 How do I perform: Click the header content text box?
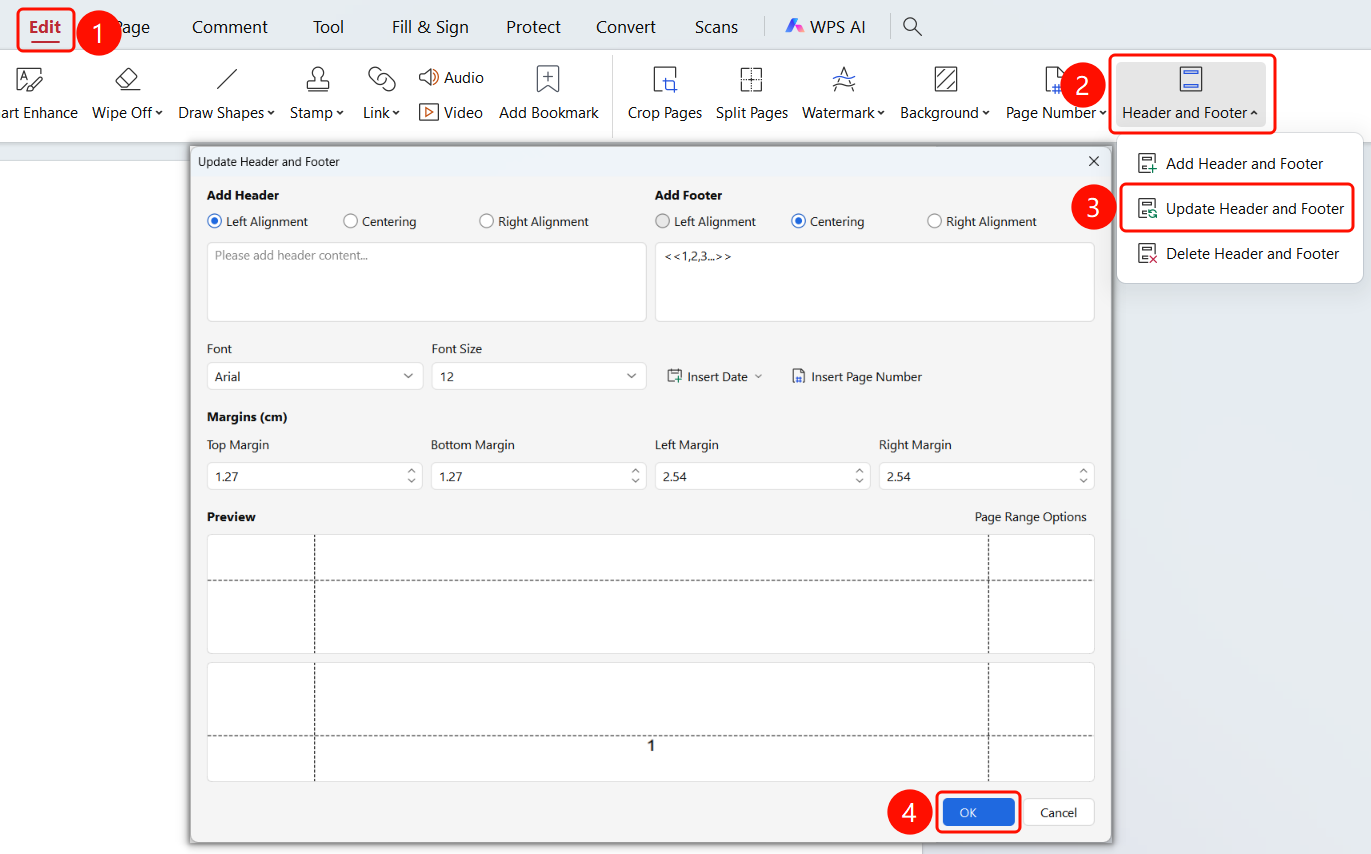pos(427,282)
